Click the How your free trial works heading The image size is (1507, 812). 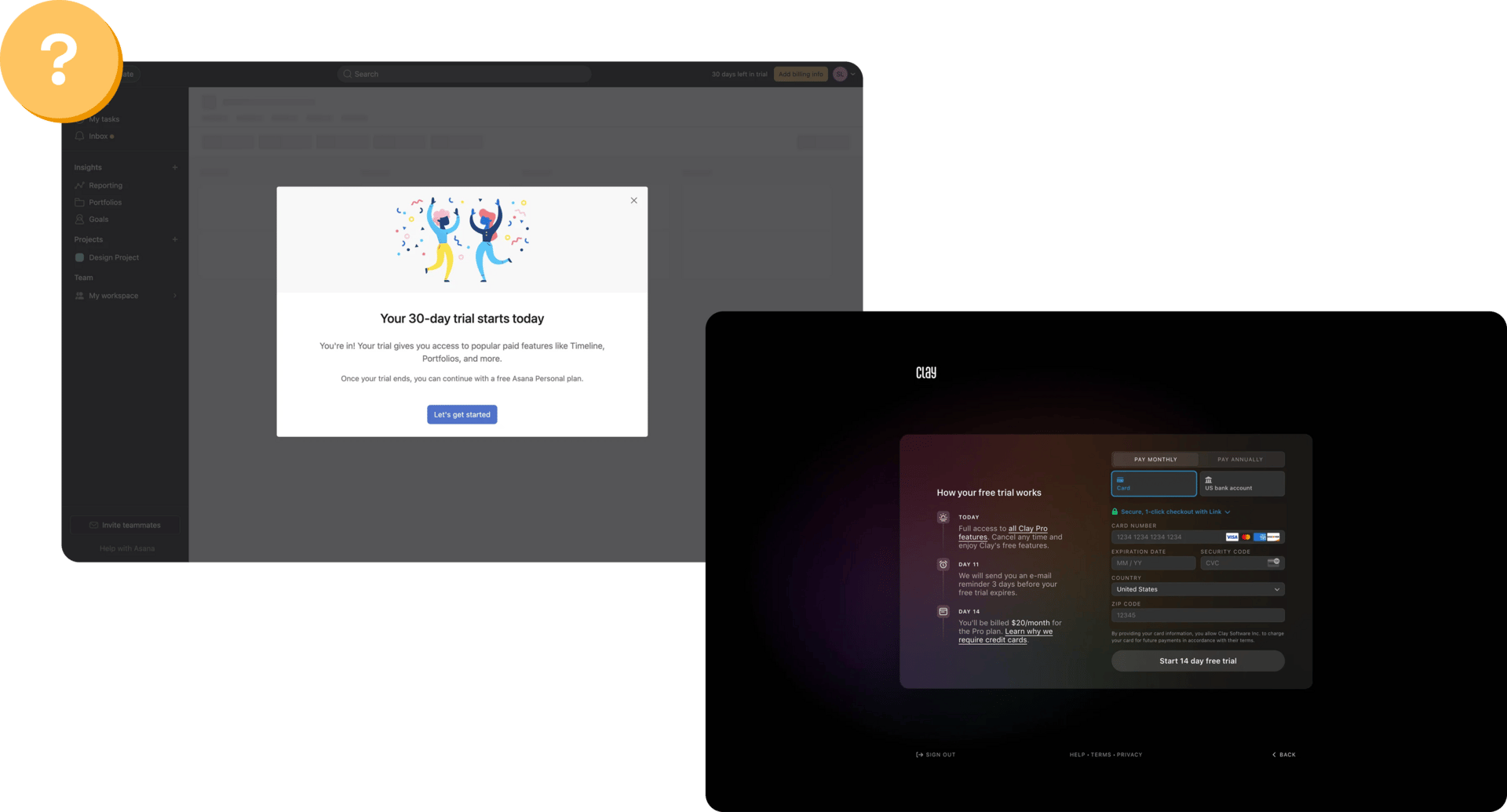point(989,493)
